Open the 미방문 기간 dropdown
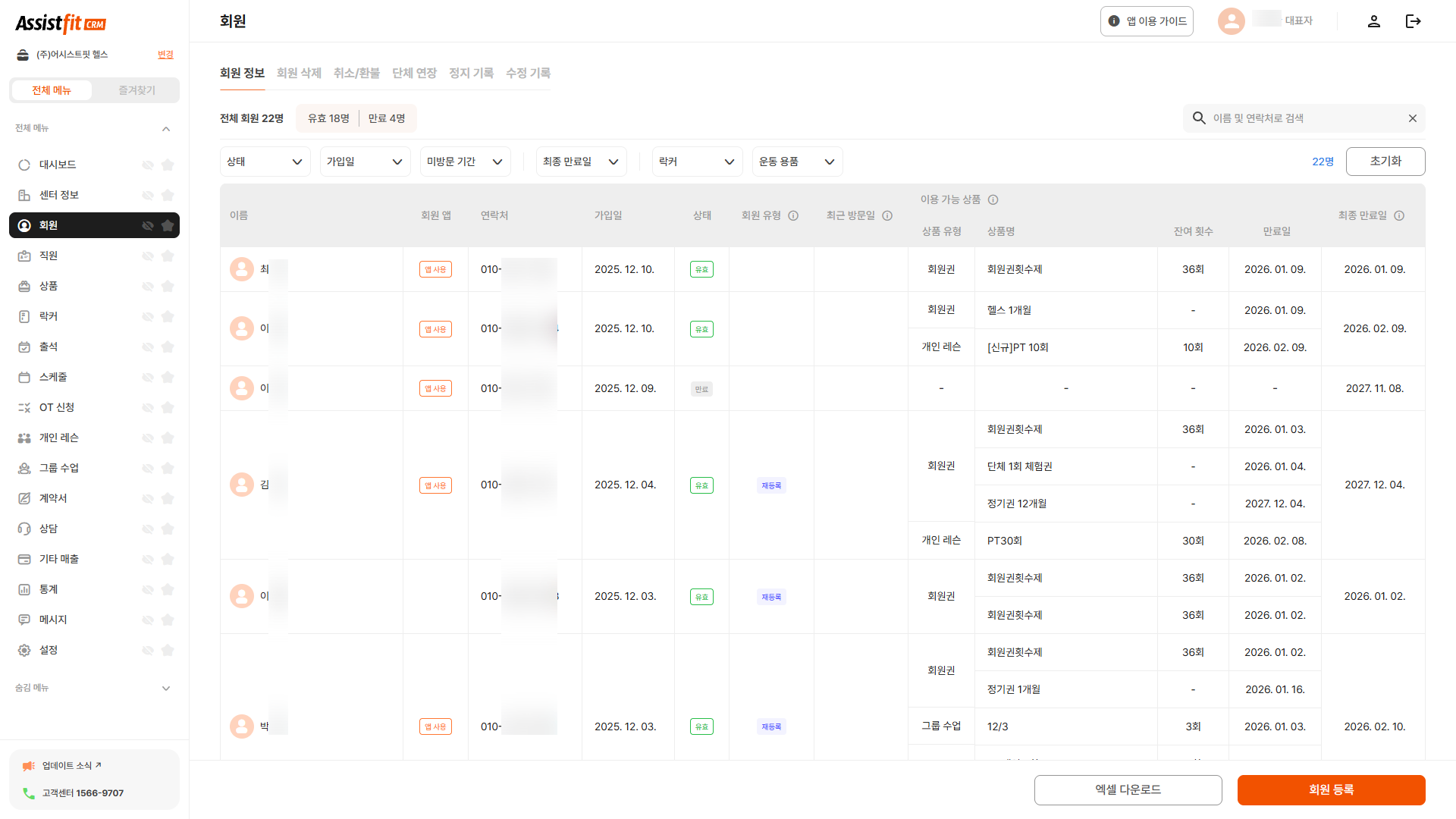 (x=465, y=161)
